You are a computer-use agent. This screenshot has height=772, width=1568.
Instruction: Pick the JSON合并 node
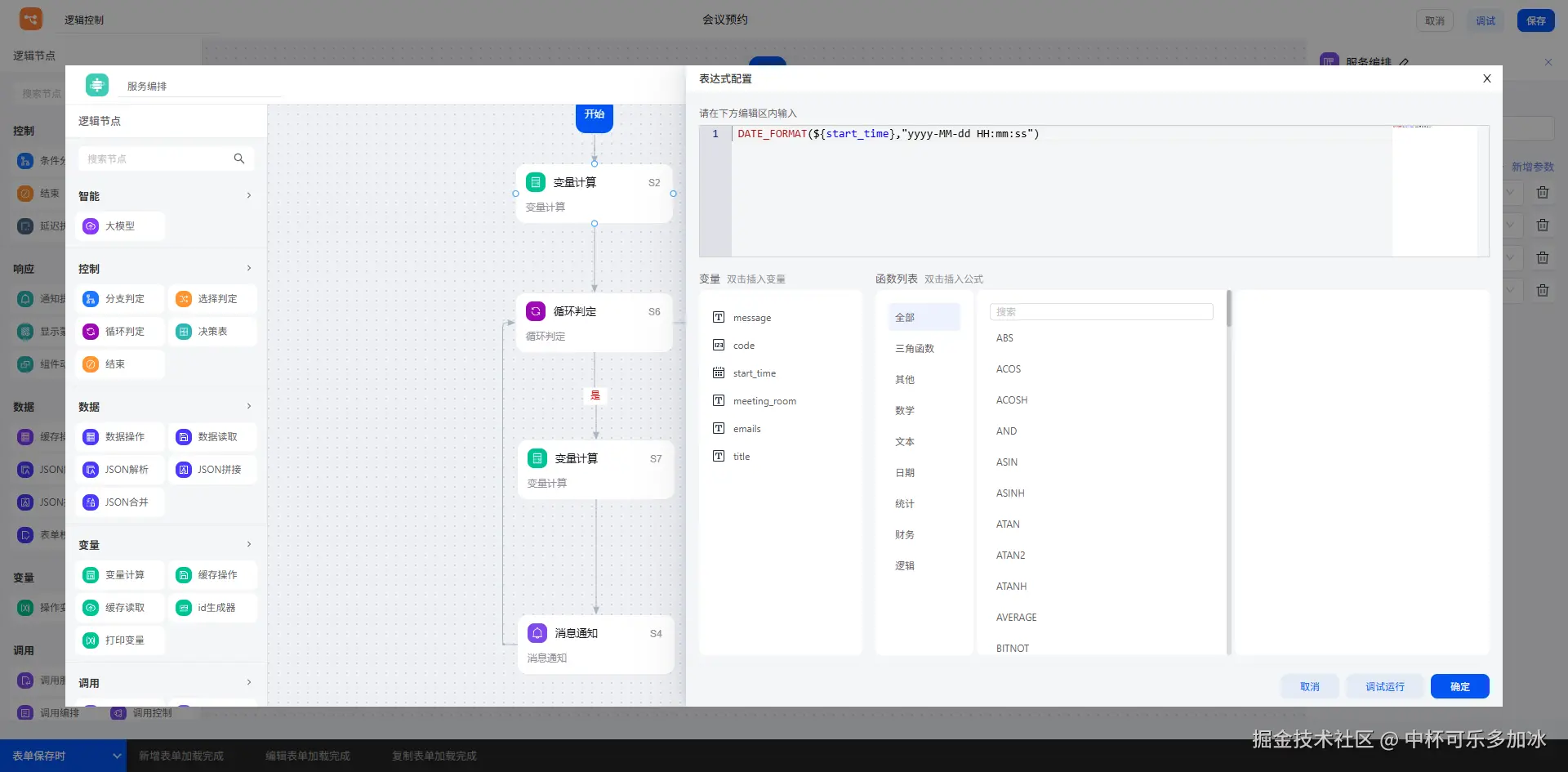tap(120, 502)
